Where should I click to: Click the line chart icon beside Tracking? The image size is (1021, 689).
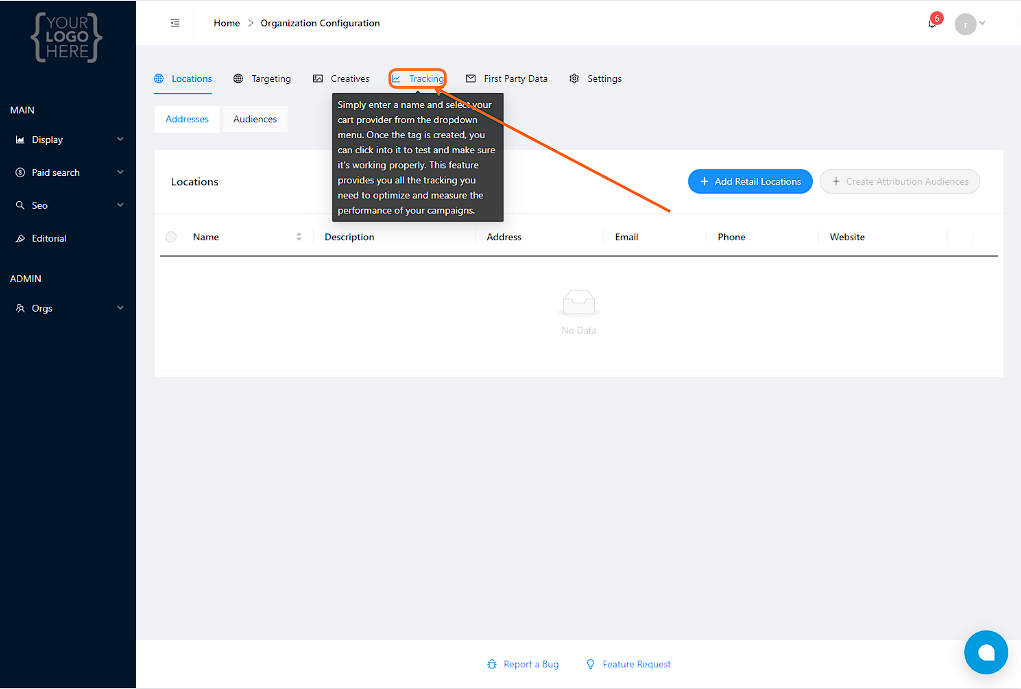pos(396,79)
